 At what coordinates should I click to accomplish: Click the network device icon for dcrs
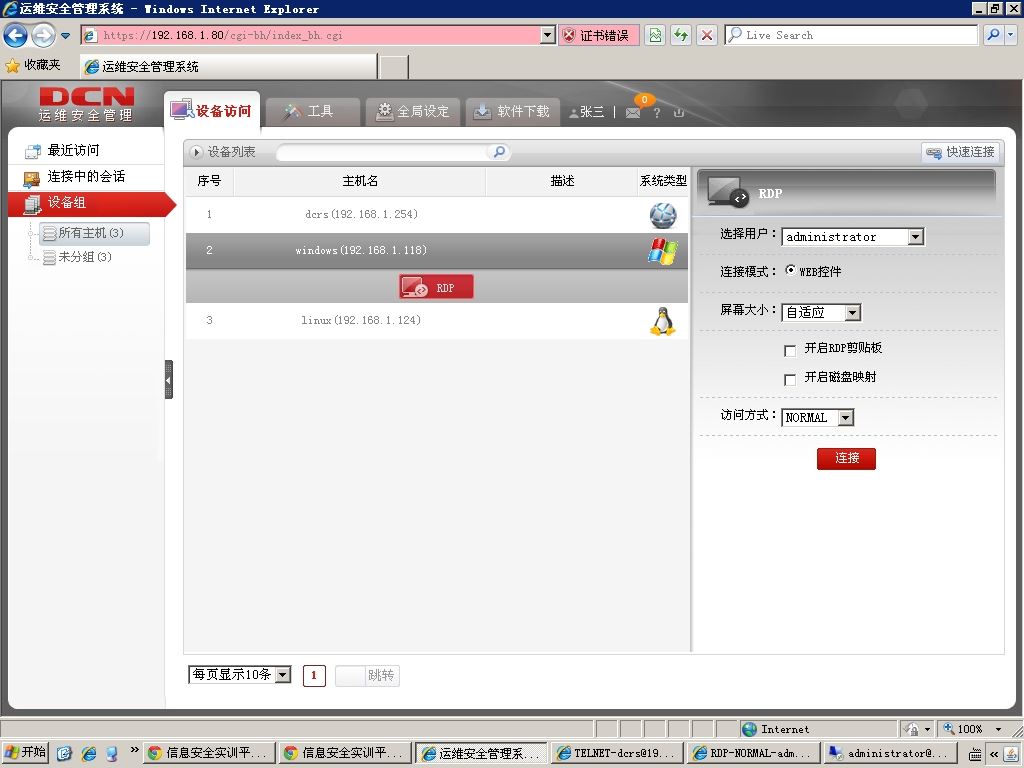coord(663,216)
